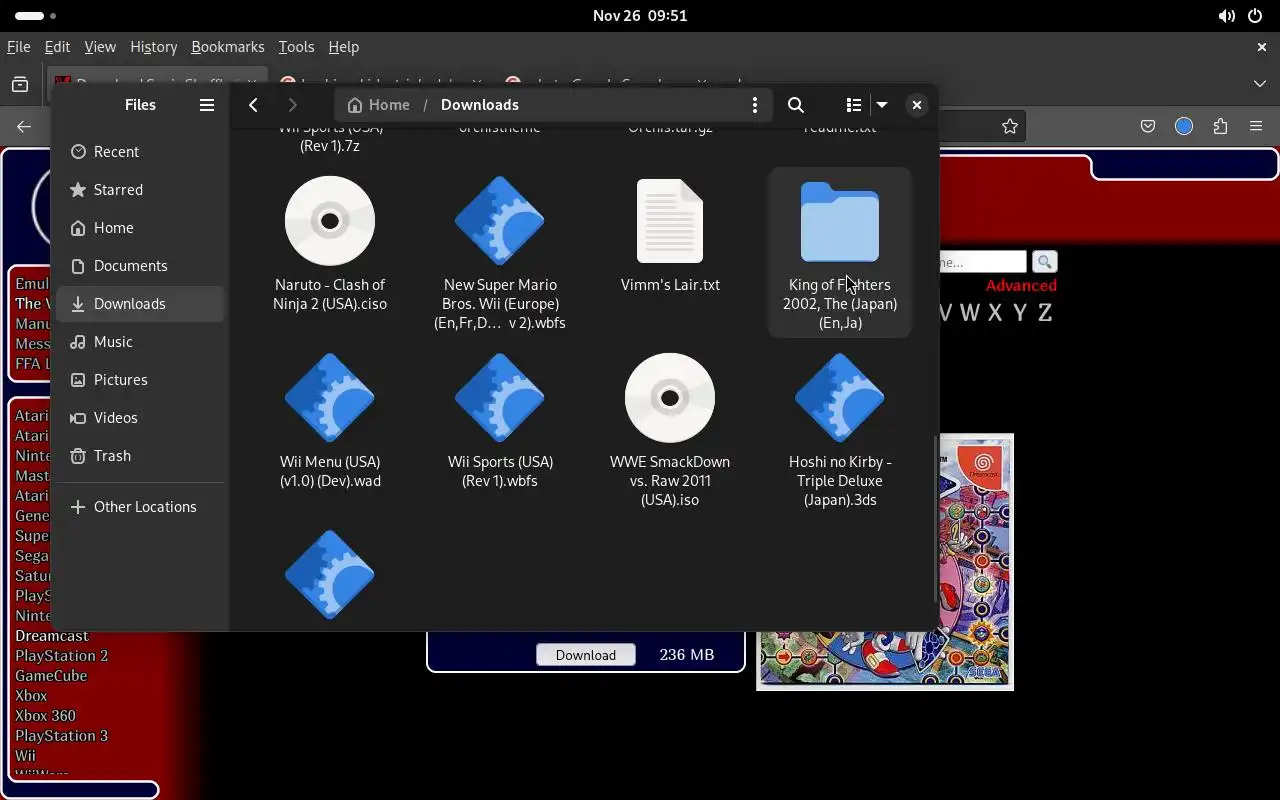Click Firefox back arrow button
The width and height of the screenshot is (1280, 800).
(x=24, y=126)
